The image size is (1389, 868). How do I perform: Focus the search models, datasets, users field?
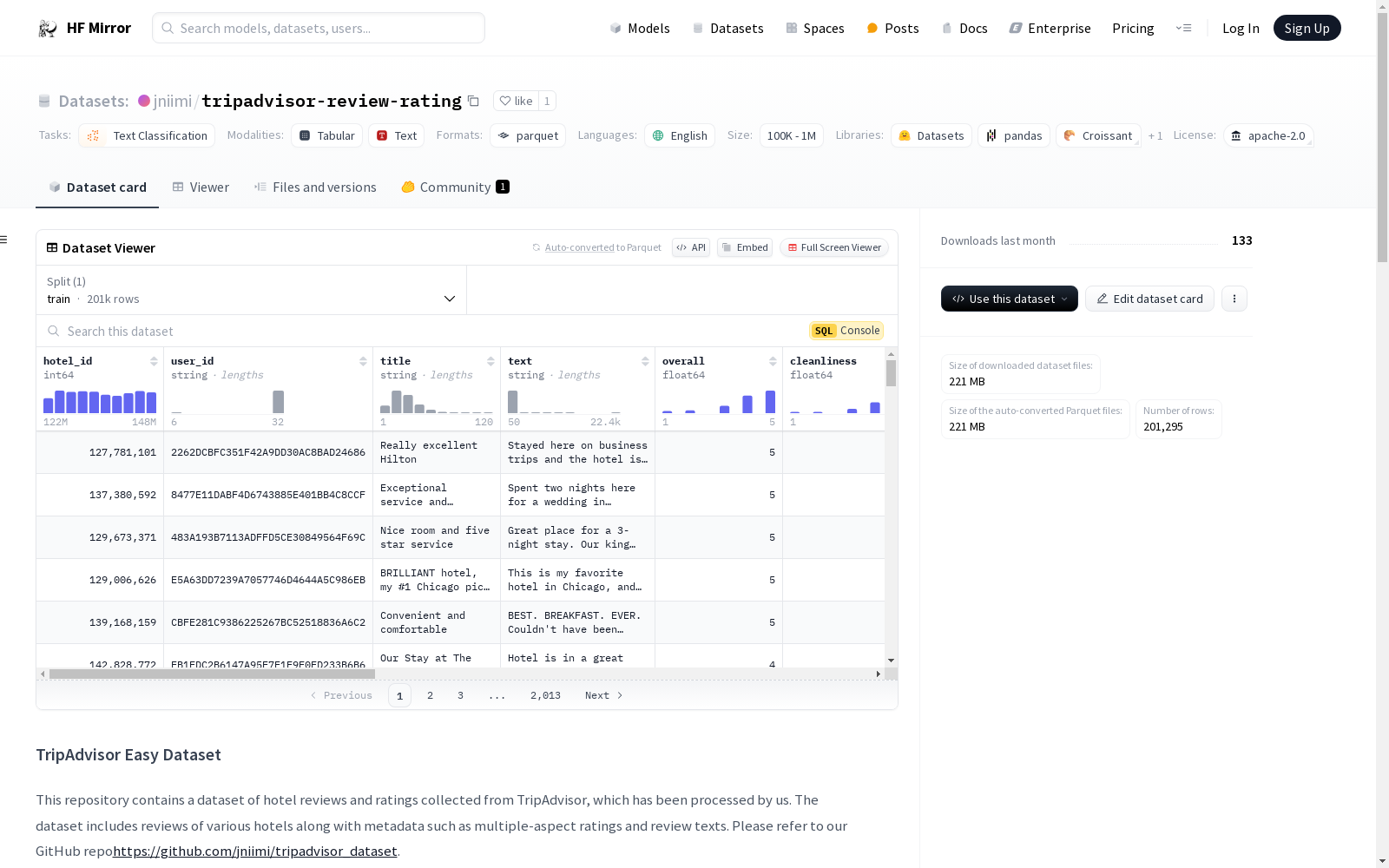(x=319, y=28)
